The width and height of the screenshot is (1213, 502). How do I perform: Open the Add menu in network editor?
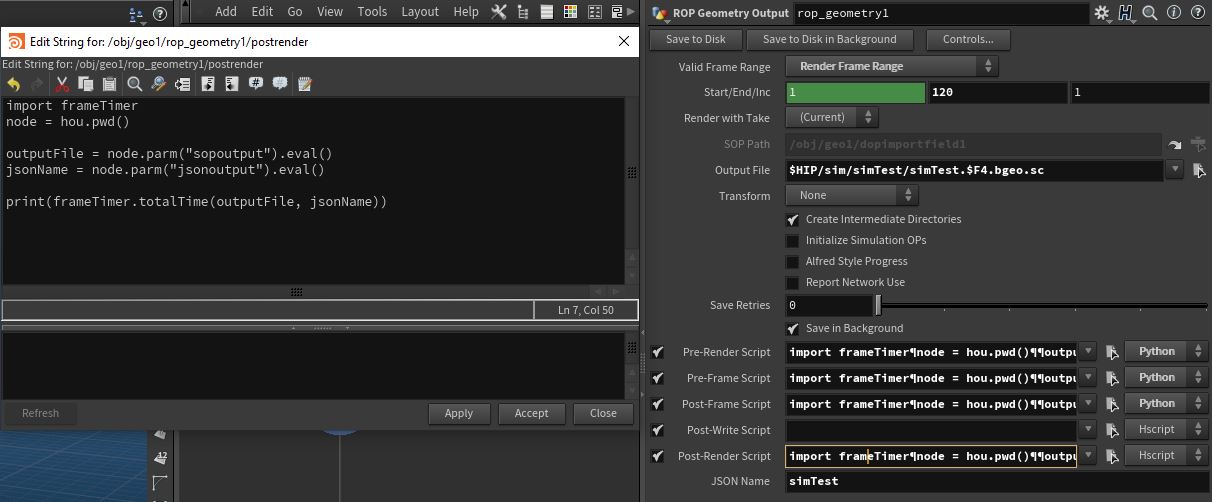[226, 12]
